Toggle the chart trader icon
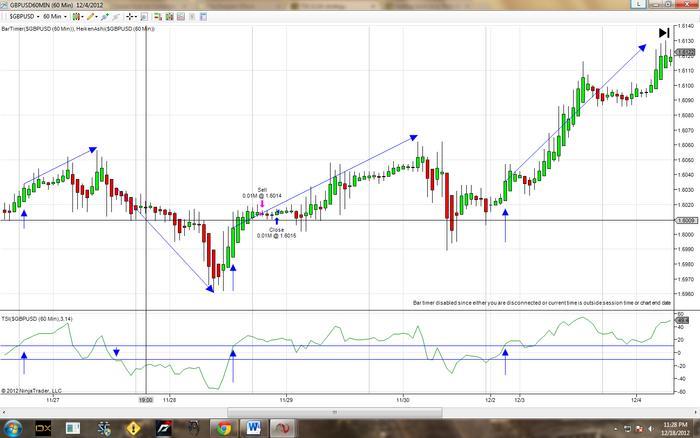This screenshot has width=700, height=438. point(158,17)
